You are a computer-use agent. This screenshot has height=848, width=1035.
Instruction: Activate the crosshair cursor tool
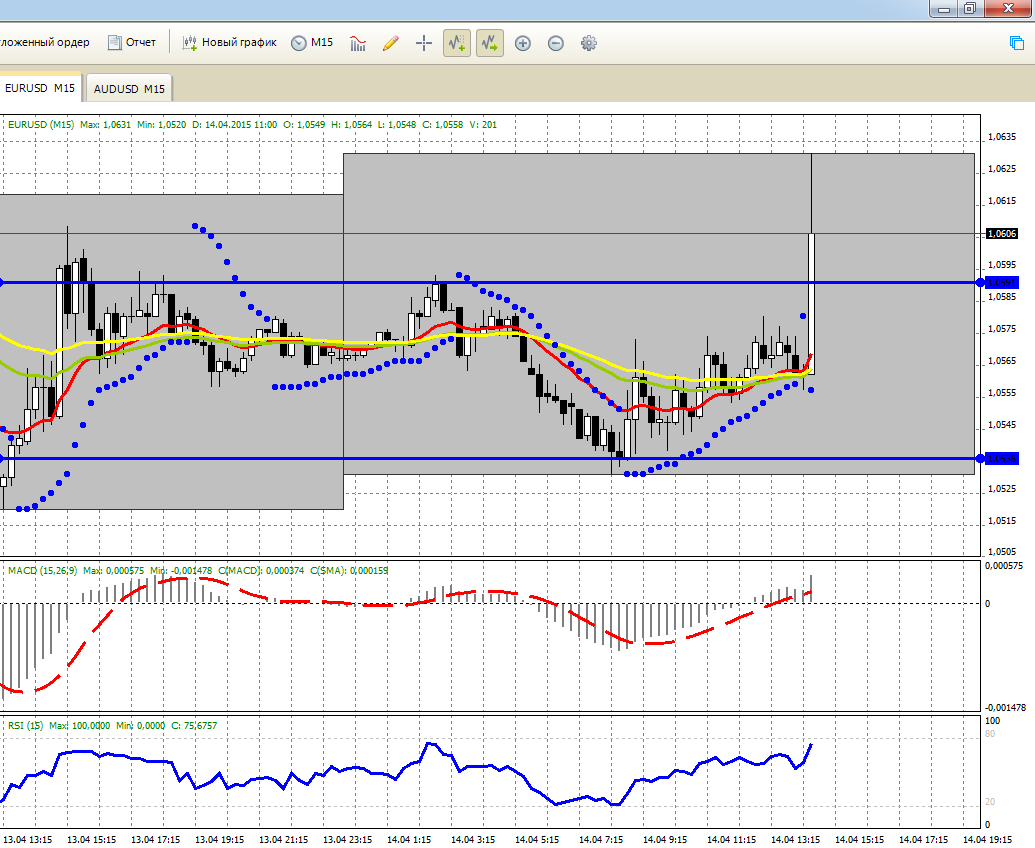(x=424, y=44)
